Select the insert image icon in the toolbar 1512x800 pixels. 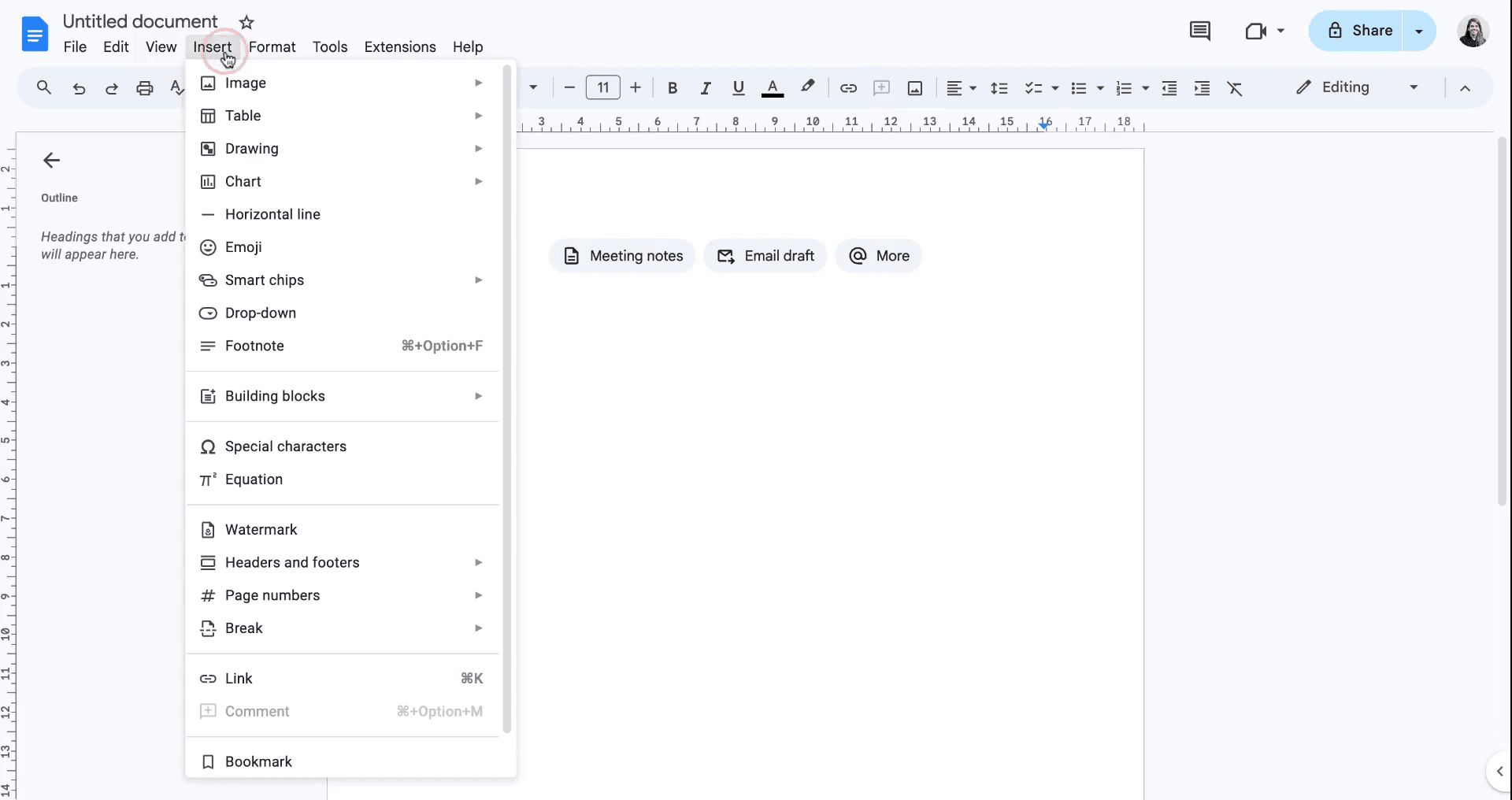pos(914,87)
